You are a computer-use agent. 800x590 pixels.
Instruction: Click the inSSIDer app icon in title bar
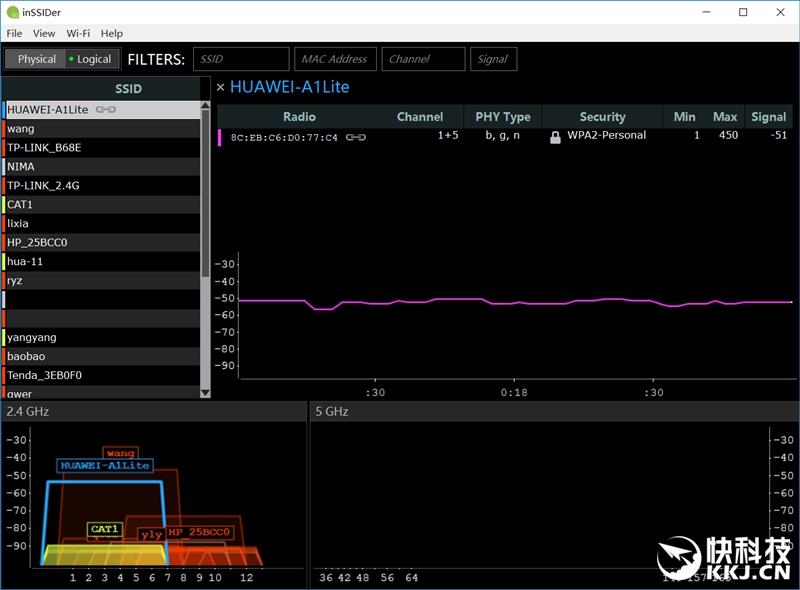[x=11, y=12]
